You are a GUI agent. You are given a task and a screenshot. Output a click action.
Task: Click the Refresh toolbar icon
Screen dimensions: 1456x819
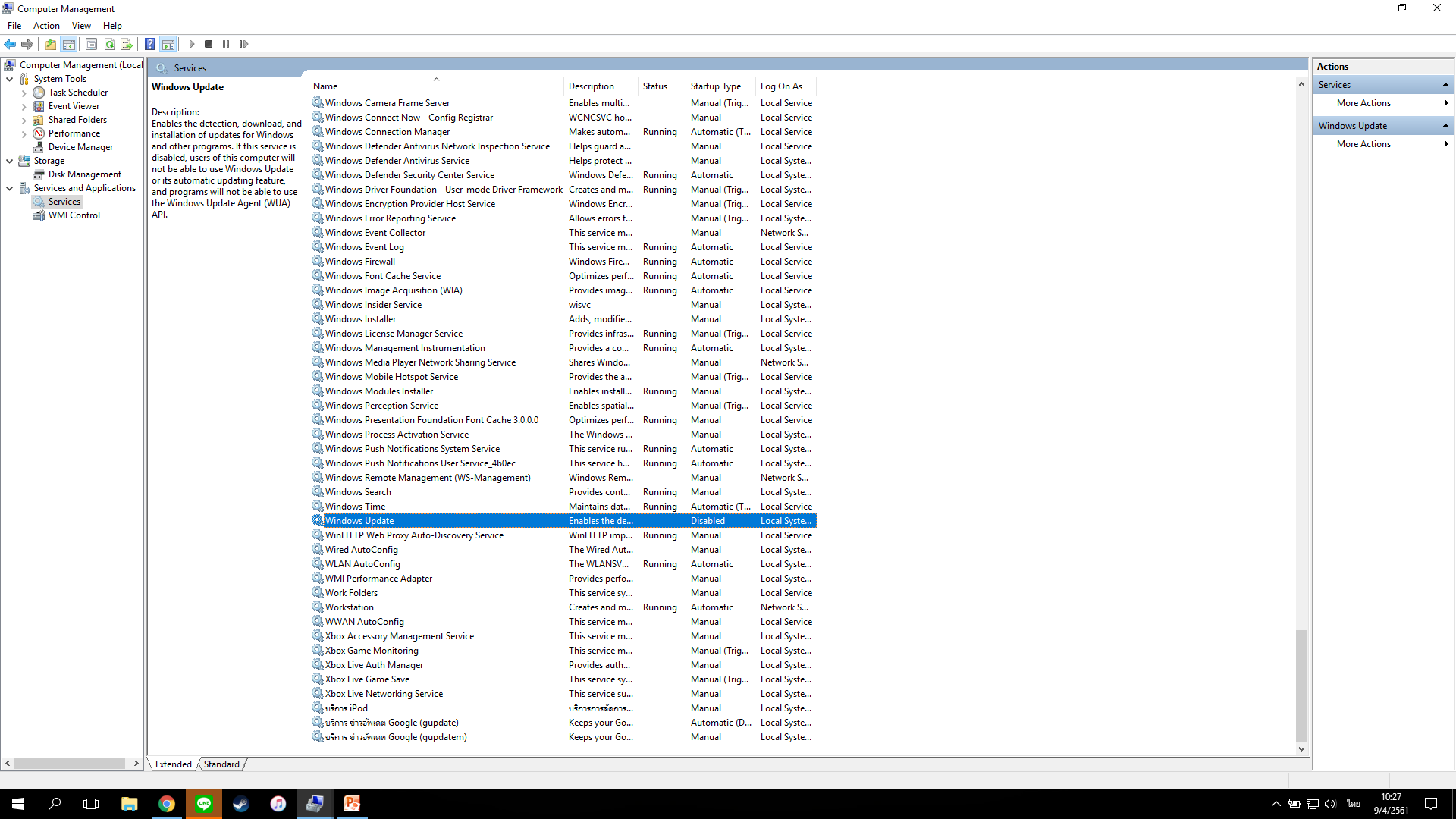coord(109,44)
